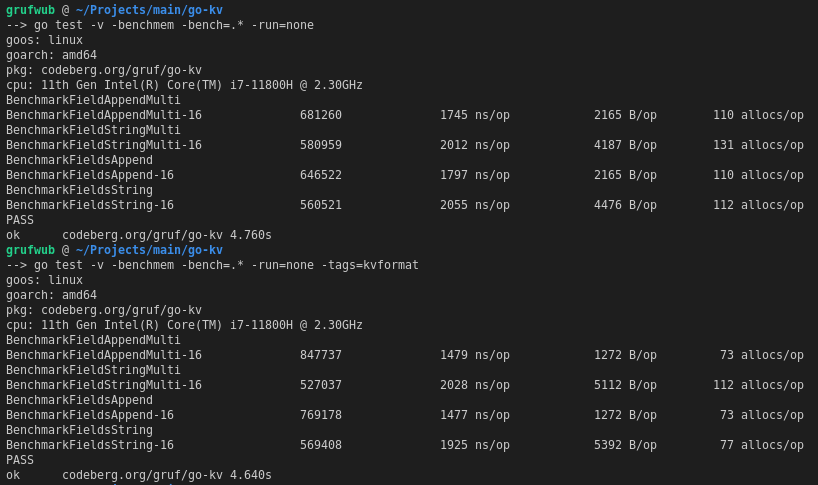
Task: Click the 4.760s test duration
Action: (251, 235)
